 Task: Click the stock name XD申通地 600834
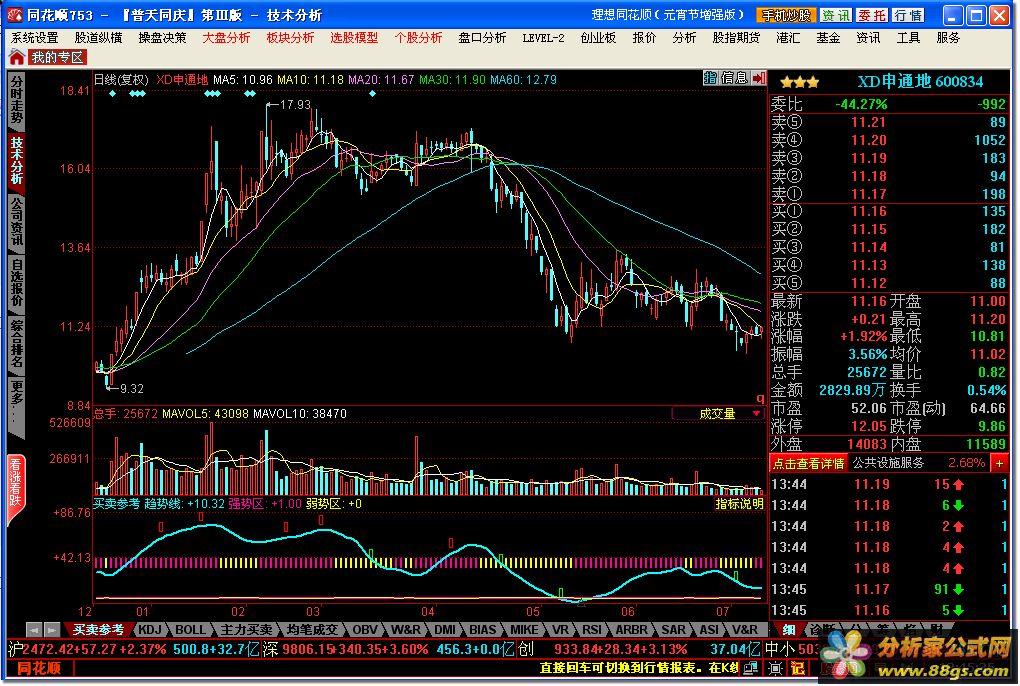[x=920, y=81]
